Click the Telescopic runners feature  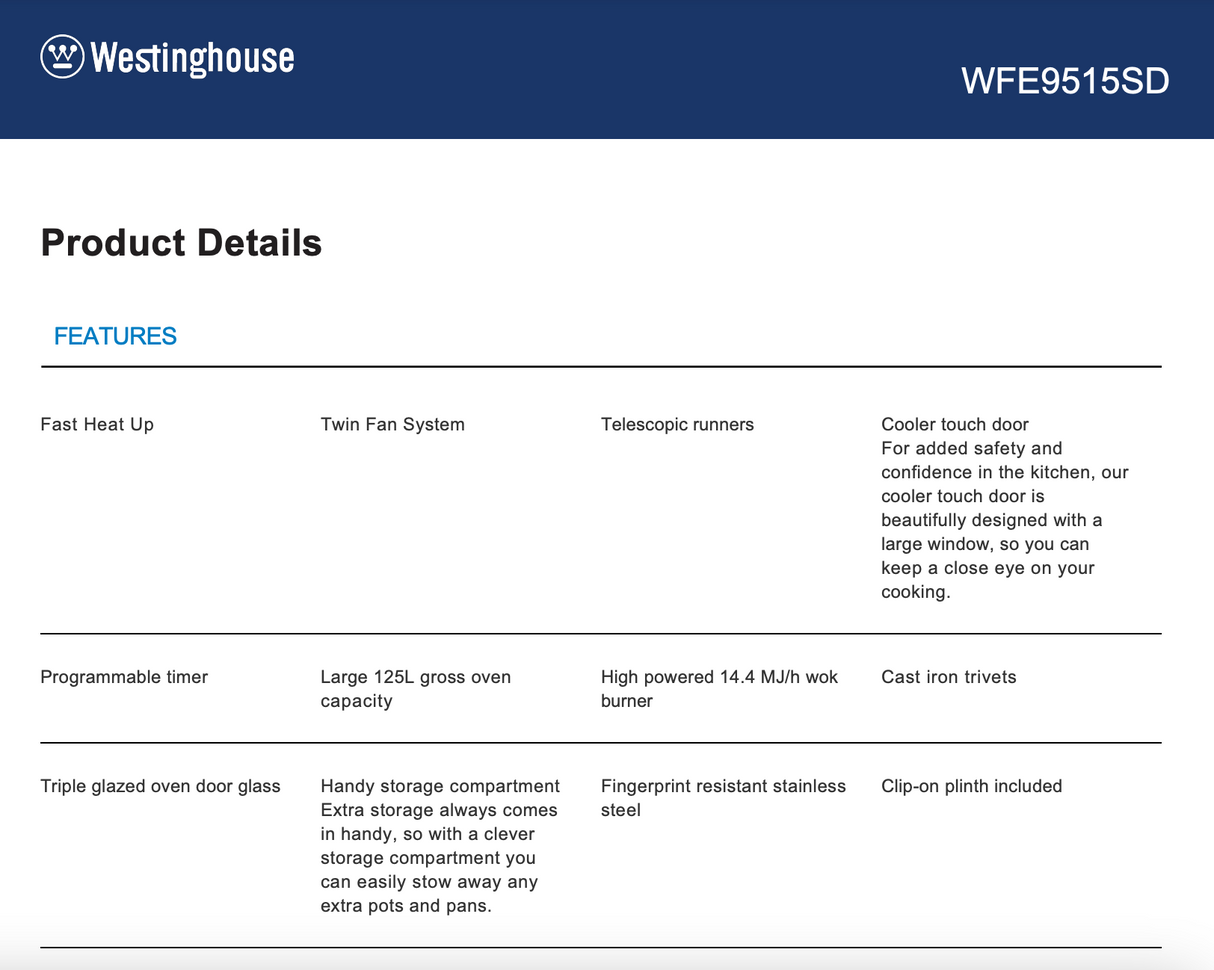[x=677, y=425]
